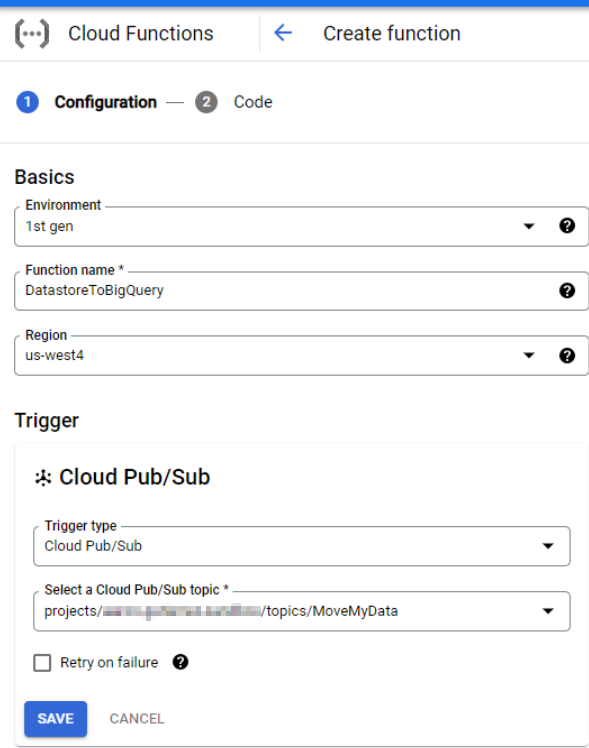Viewport: 589px width, 748px height.
Task: Click the Retry on failure label
Action: 109,663
